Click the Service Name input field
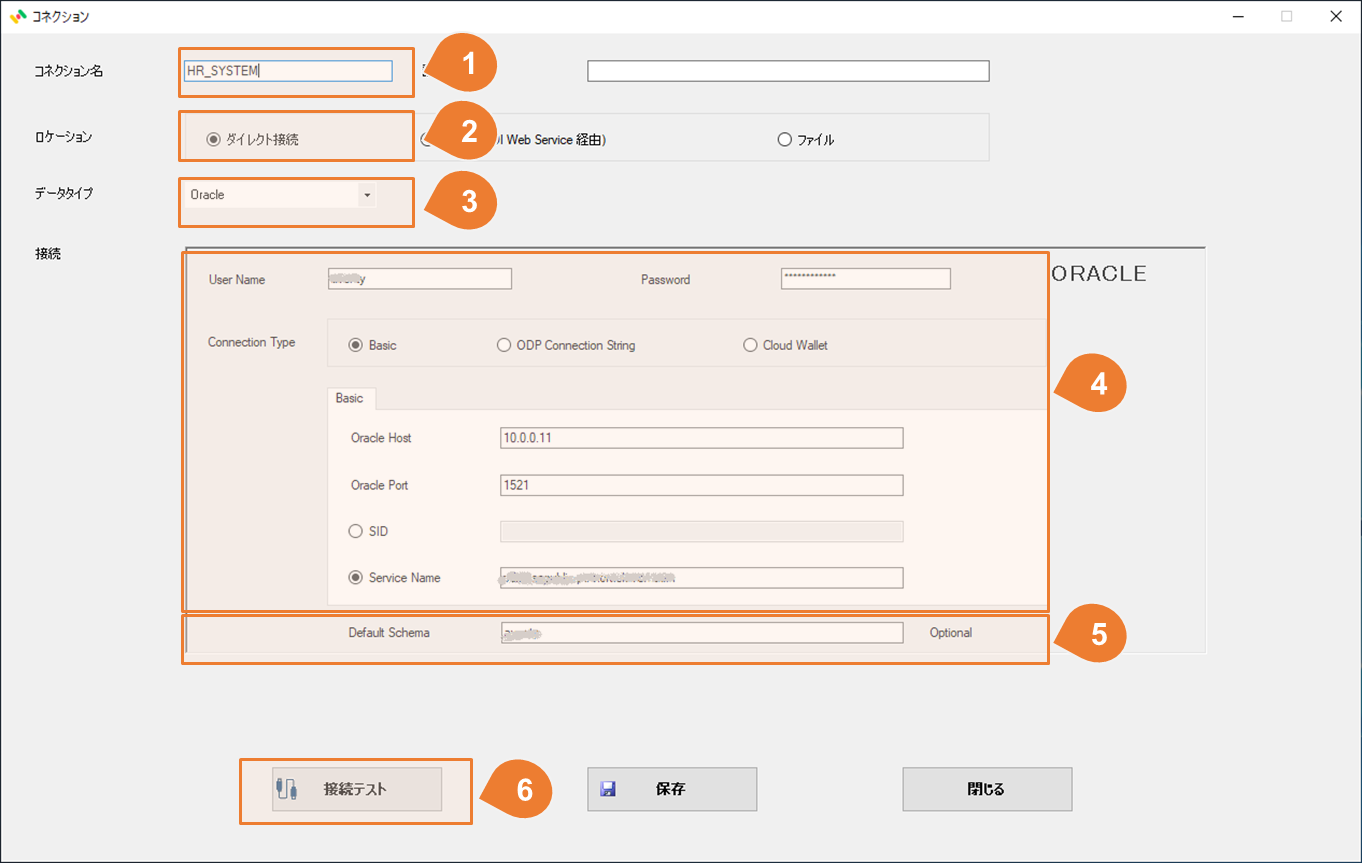This screenshot has height=863, width=1362. click(702, 578)
